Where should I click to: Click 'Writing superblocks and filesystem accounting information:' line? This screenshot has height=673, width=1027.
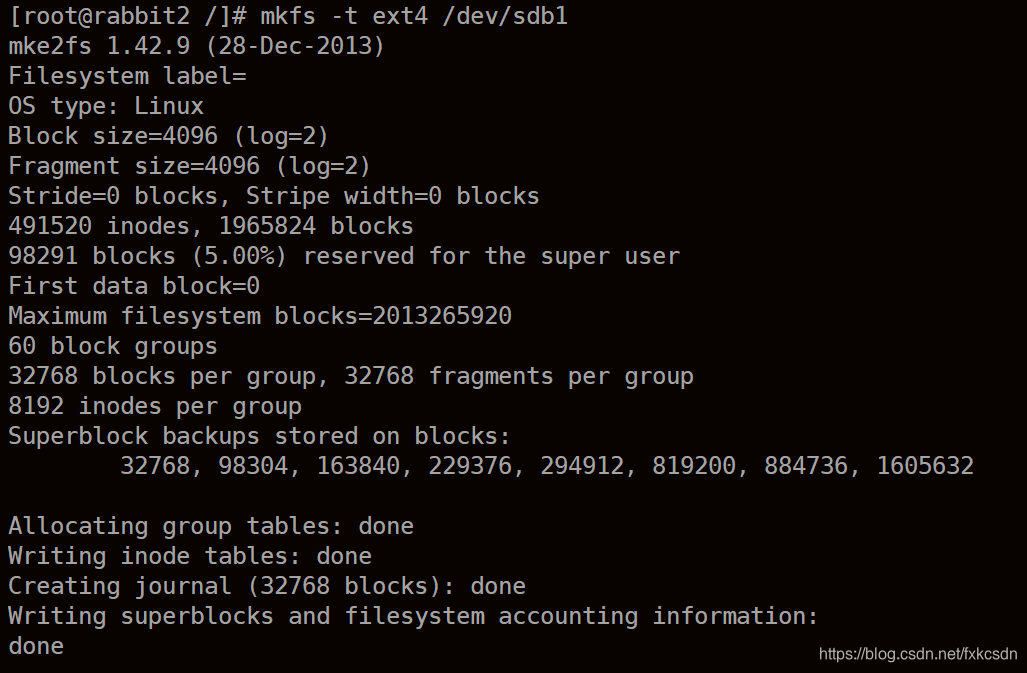click(x=413, y=617)
